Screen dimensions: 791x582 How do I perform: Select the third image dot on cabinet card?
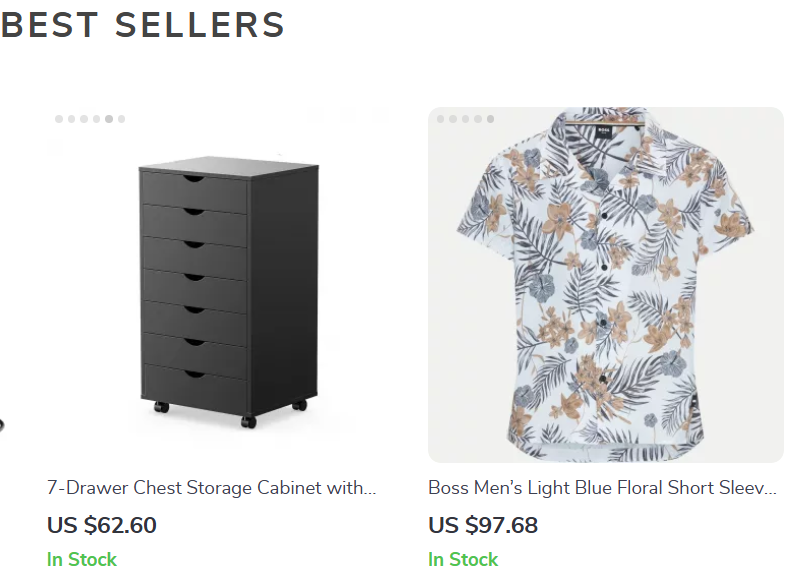[x=84, y=119]
